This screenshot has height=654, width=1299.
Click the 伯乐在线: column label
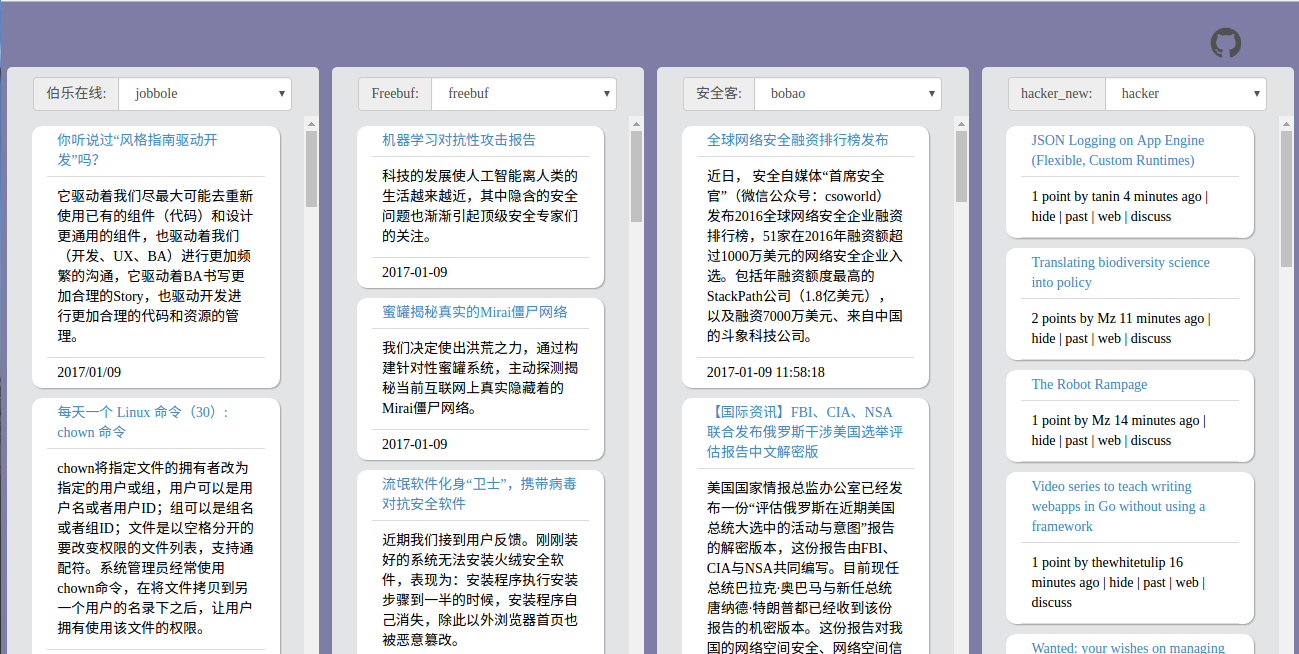[76, 94]
